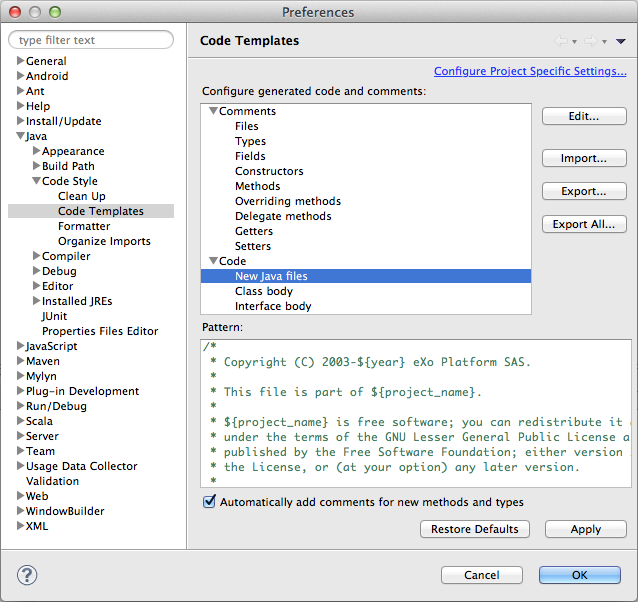This screenshot has width=638, height=602.
Task: Select Methods comment template
Action: tap(258, 186)
